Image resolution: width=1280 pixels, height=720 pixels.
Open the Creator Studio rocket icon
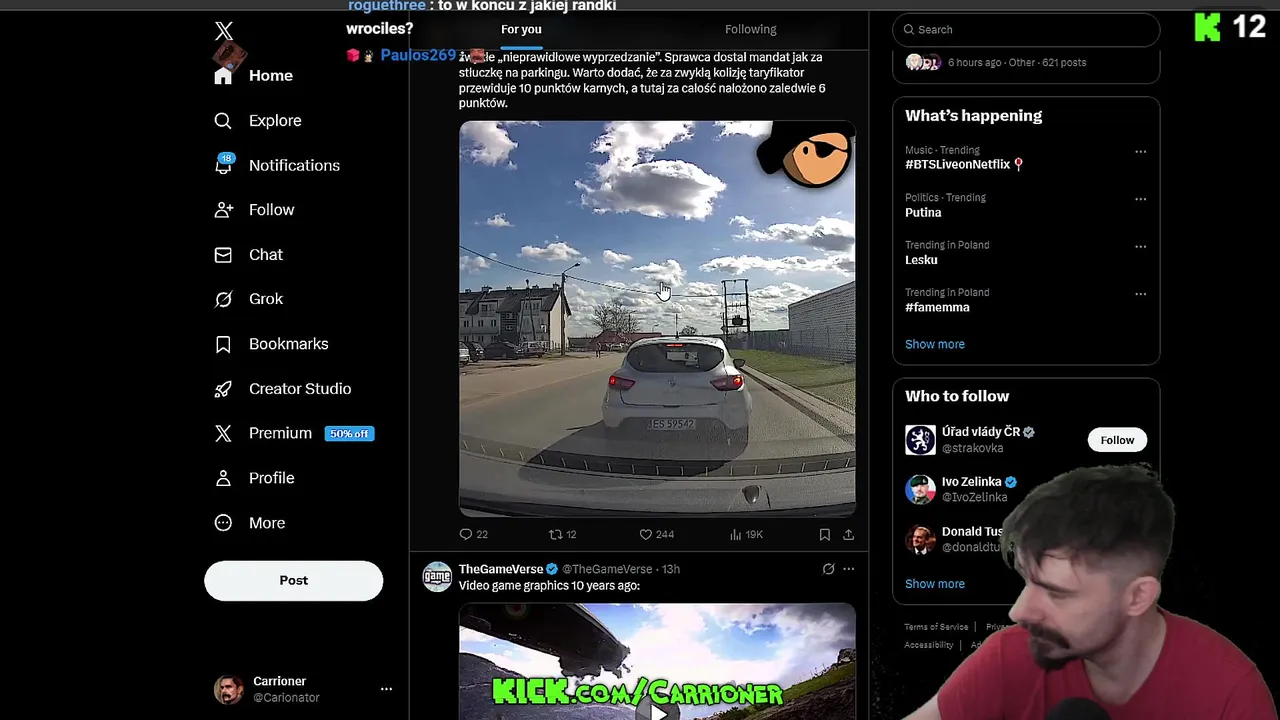(223, 389)
